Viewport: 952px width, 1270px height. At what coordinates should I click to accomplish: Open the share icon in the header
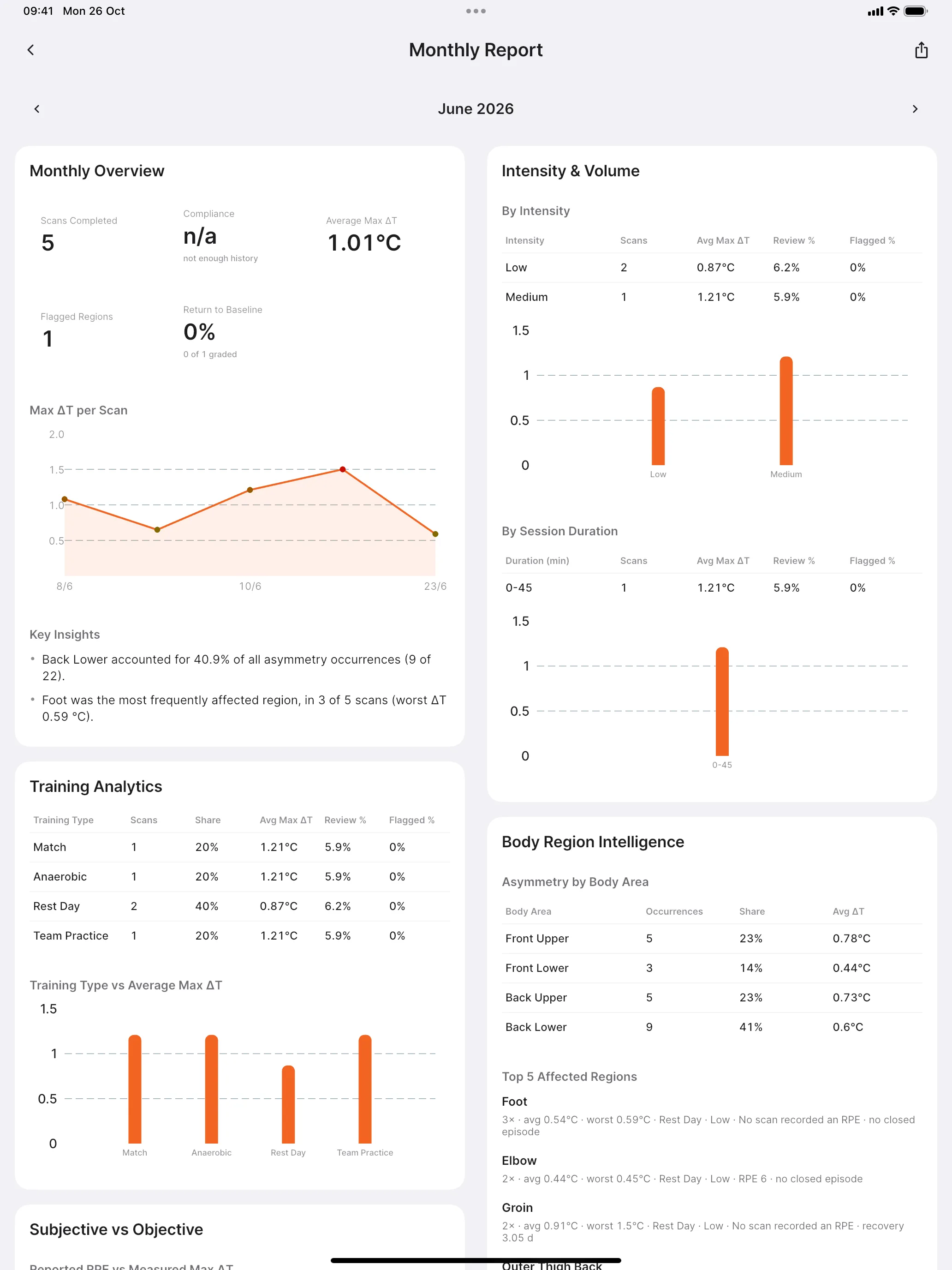[921, 50]
